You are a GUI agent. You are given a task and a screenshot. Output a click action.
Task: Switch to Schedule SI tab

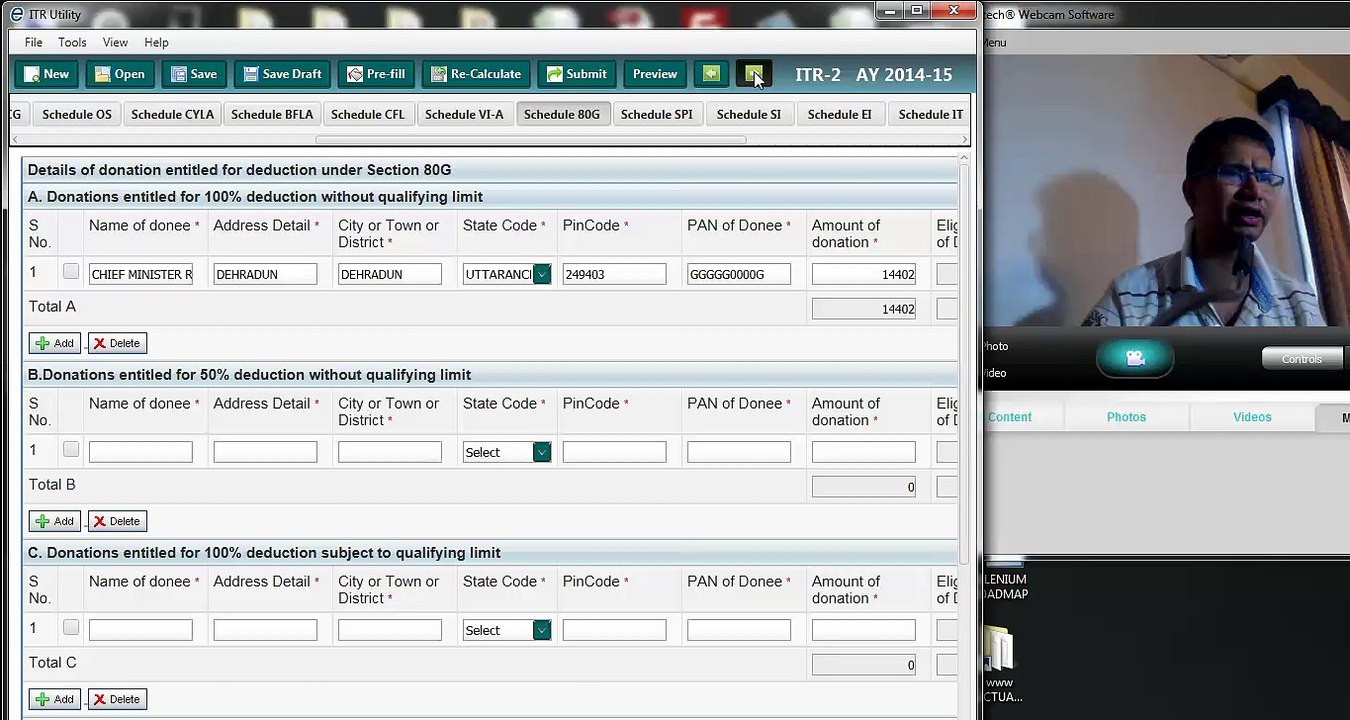point(749,114)
